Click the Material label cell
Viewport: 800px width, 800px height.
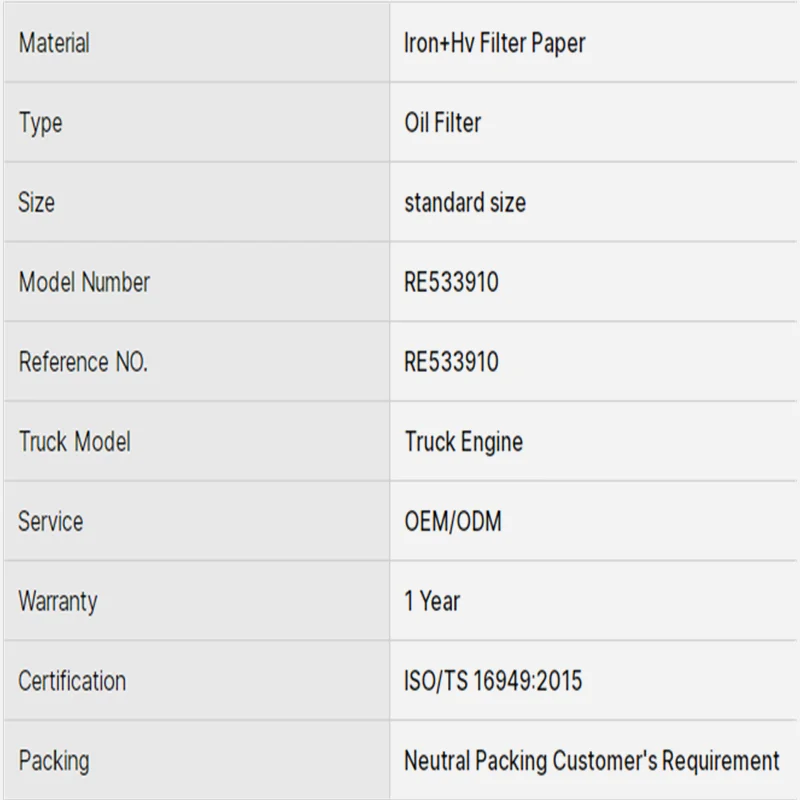pos(54,43)
